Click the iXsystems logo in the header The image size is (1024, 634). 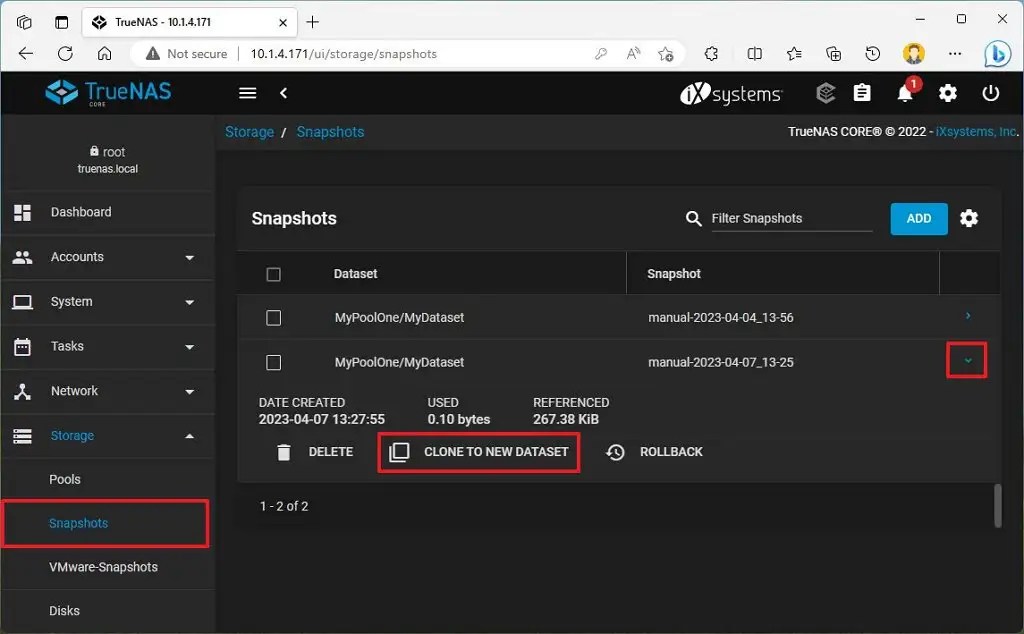pos(728,93)
